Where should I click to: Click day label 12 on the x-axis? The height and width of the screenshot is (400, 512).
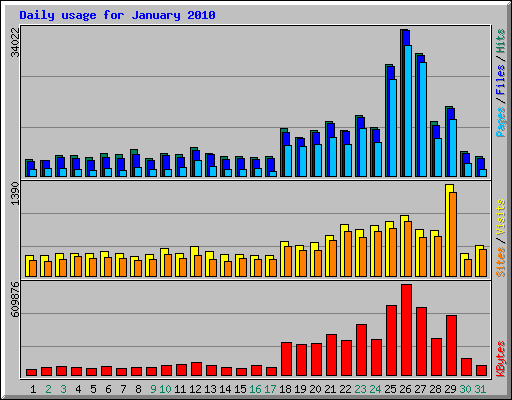pos(195,389)
